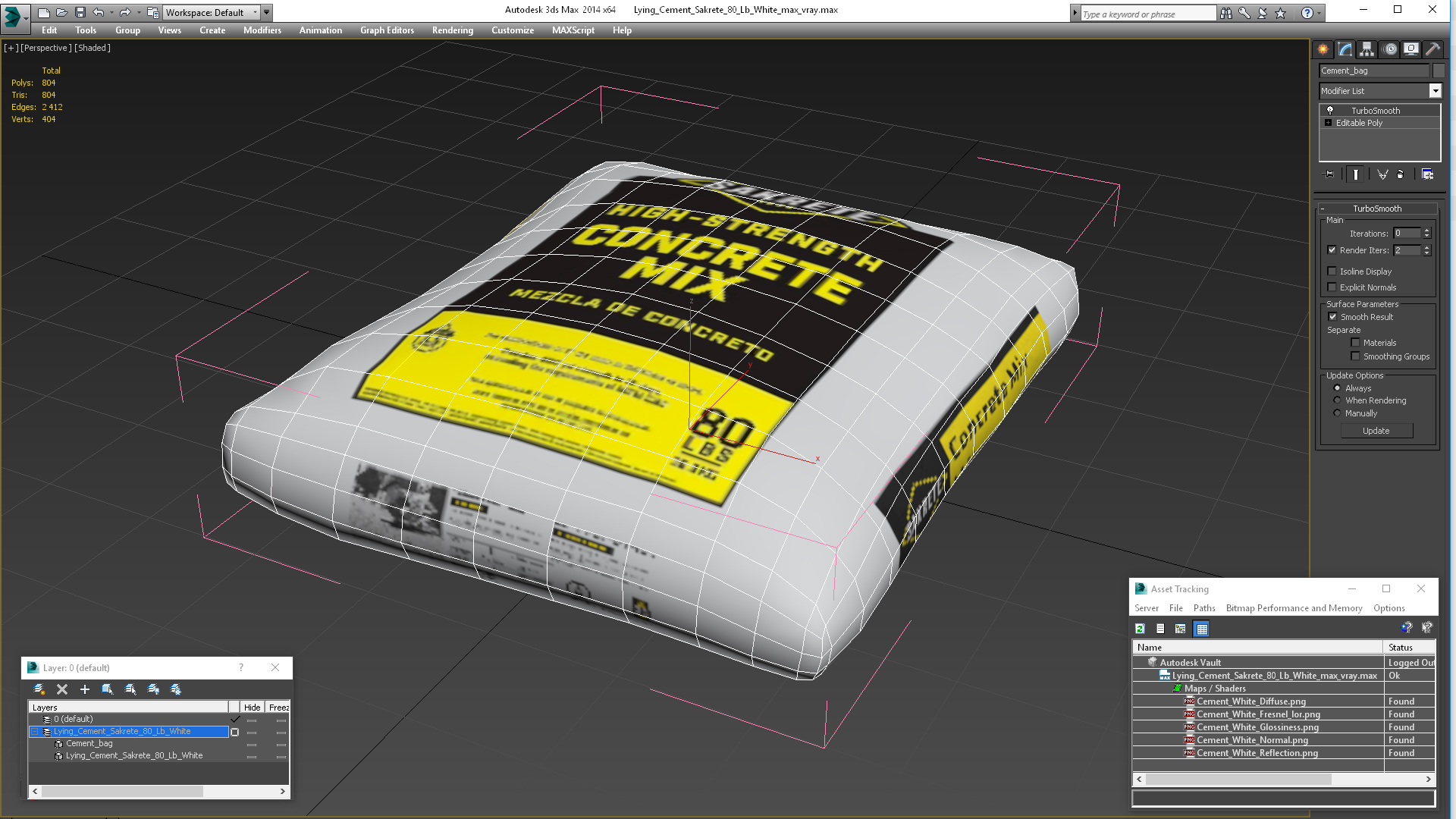Viewport: 1456px width, 819px height.
Task: Click Hide column header in Layer window
Action: click(x=252, y=708)
